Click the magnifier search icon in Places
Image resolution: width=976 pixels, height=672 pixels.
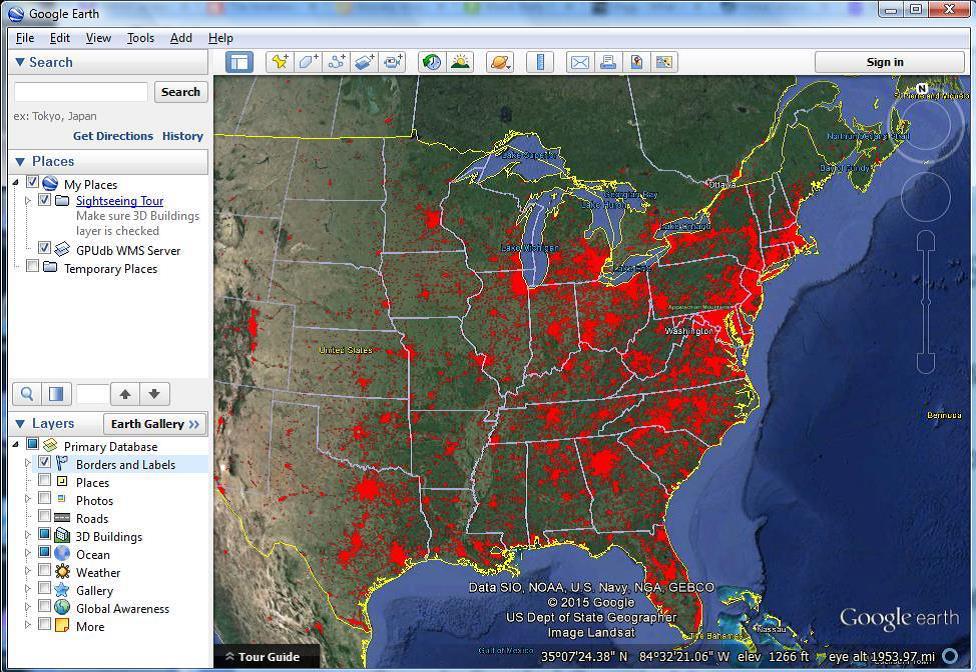[27, 394]
